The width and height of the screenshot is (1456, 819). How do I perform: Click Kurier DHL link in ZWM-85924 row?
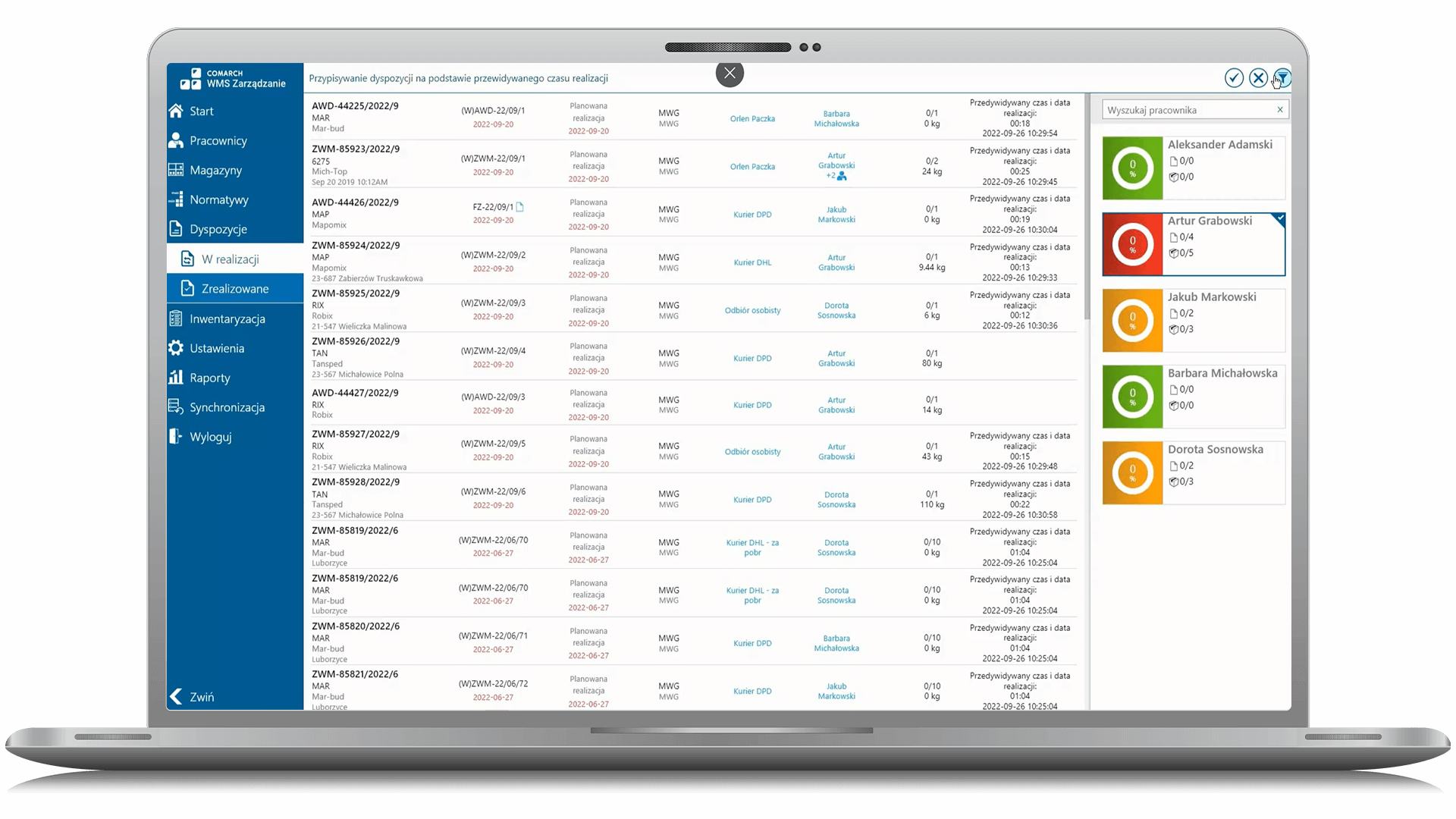(x=752, y=262)
